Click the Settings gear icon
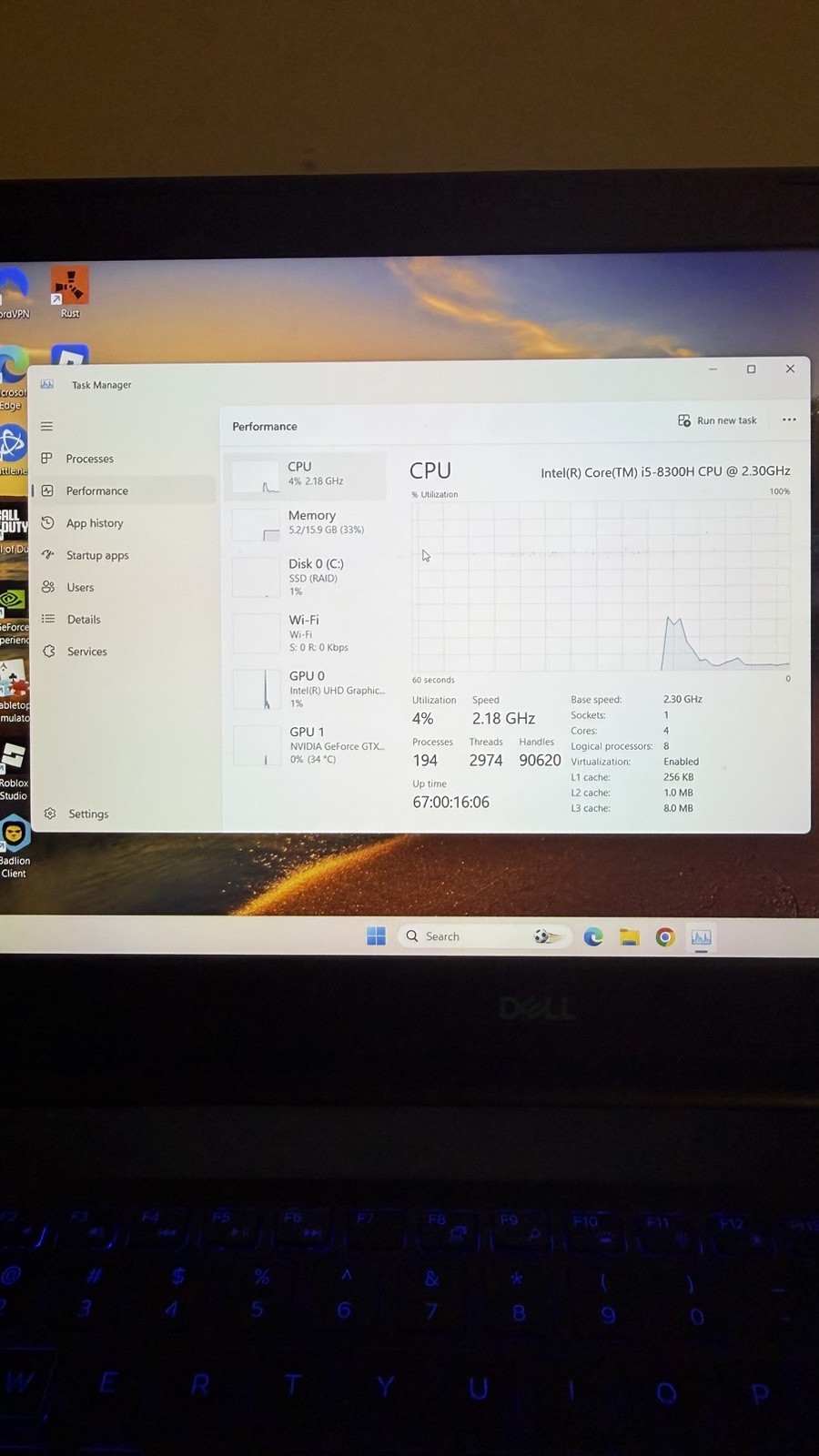Image resolution: width=819 pixels, height=1456 pixels. (x=50, y=813)
